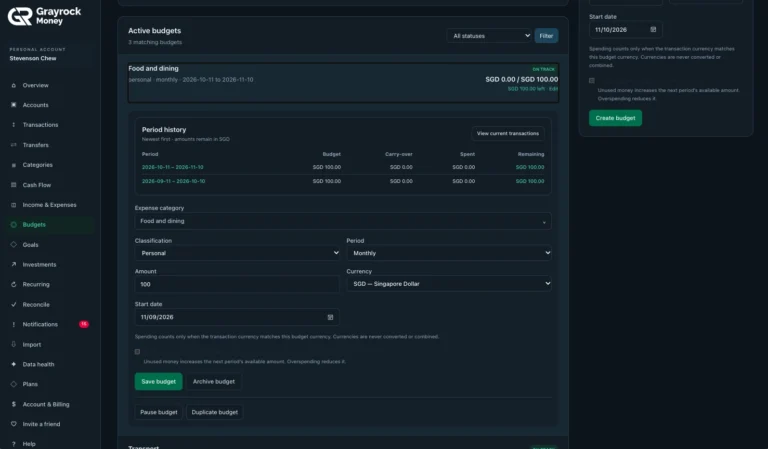The width and height of the screenshot is (768, 449).
Task: Click the Import download icon
Action: pos(14,344)
